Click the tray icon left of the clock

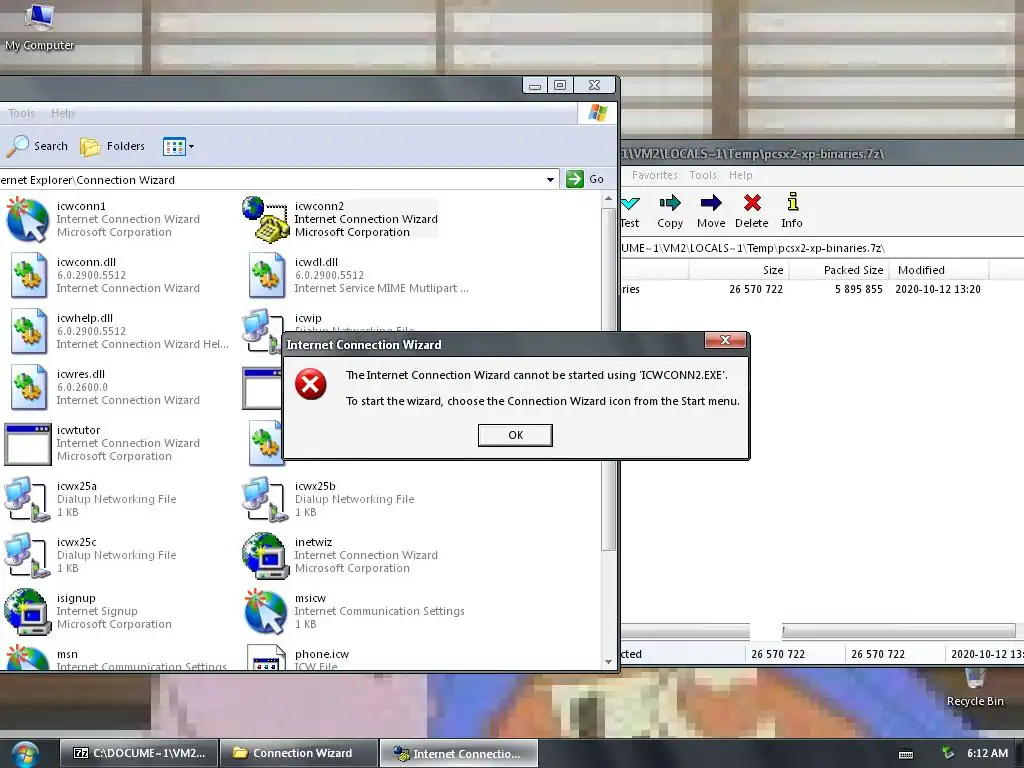948,753
